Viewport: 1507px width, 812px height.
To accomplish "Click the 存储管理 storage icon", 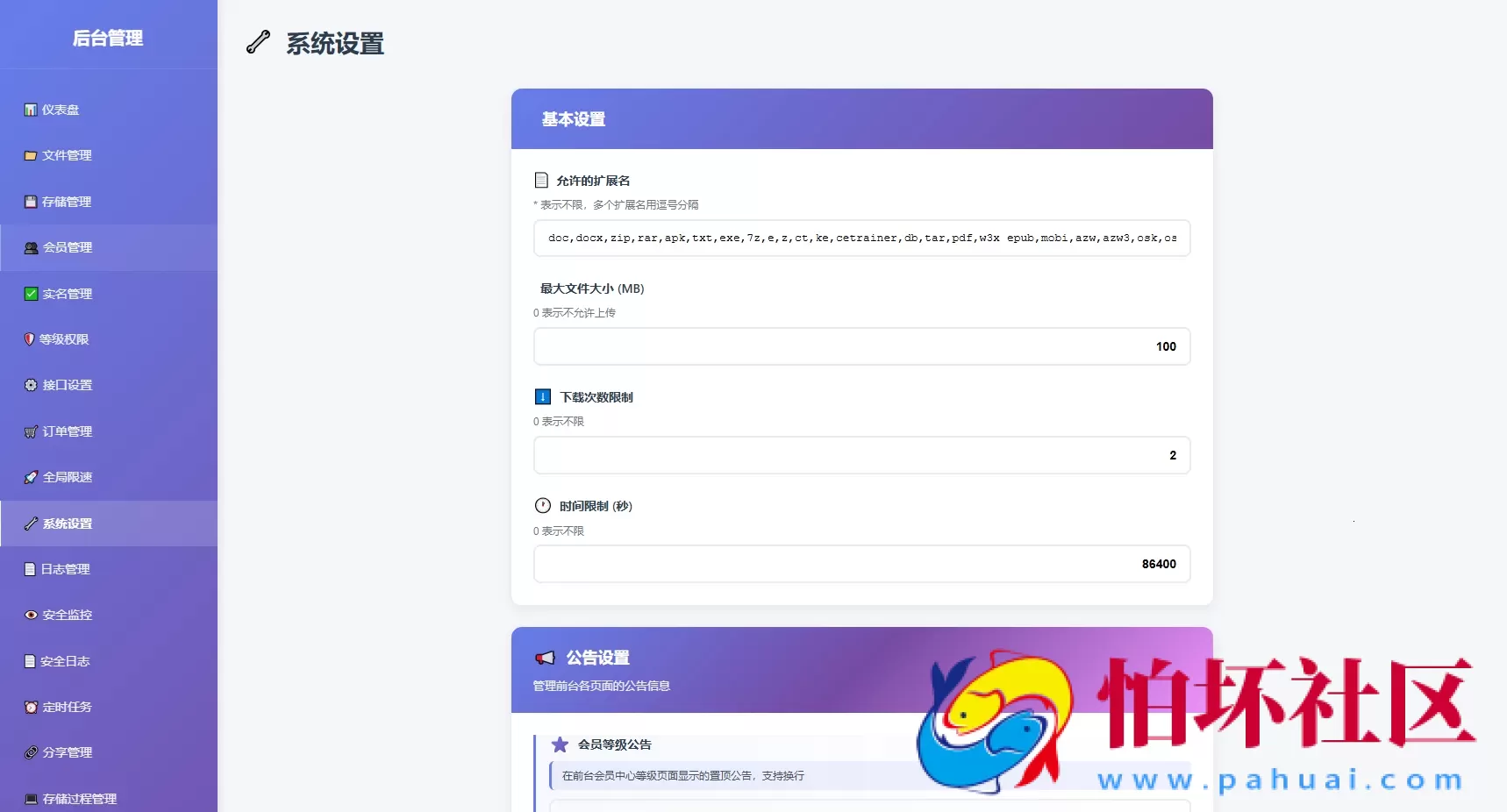I will tap(29, 201).
